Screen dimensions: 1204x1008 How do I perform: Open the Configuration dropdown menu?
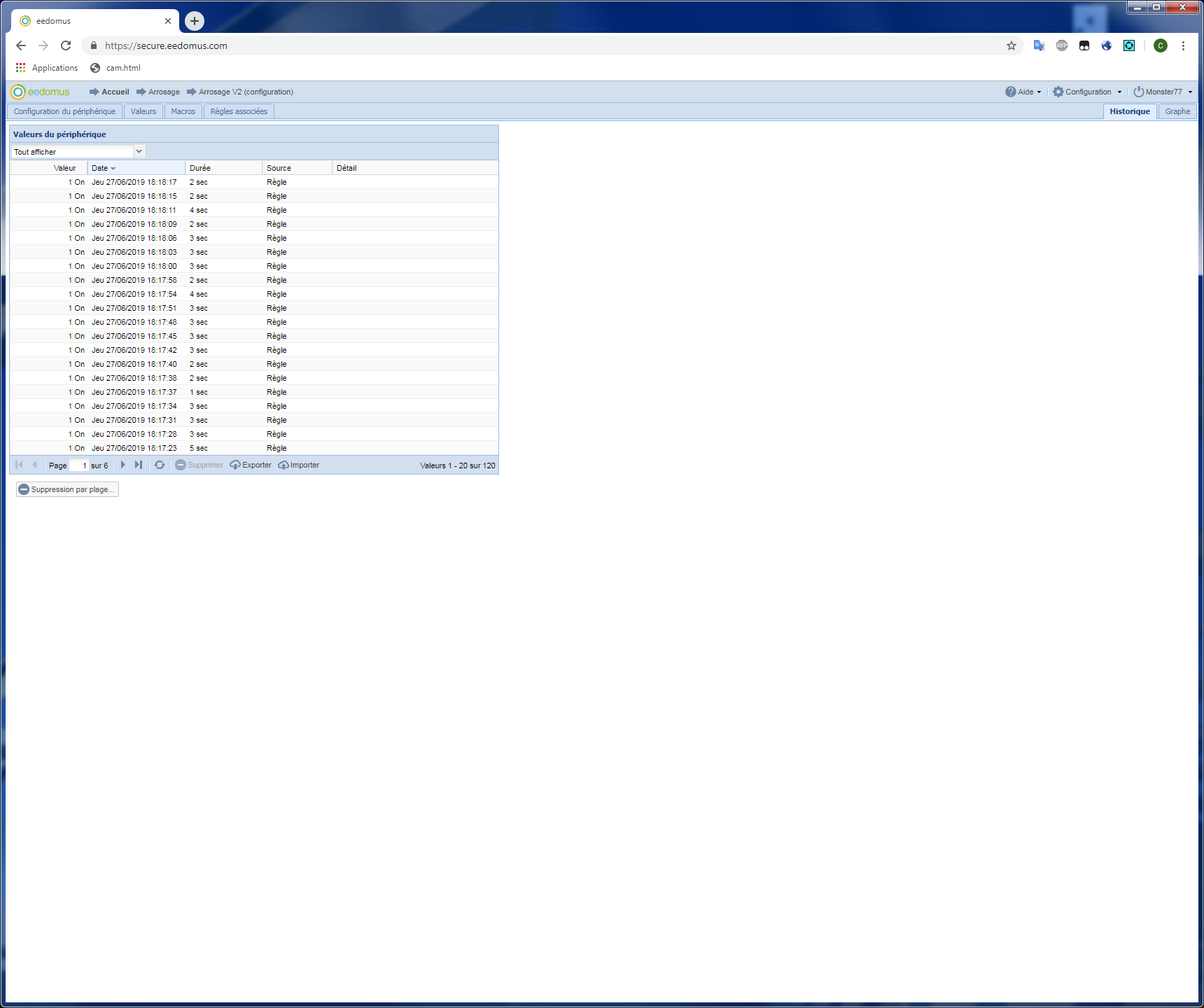coord(1088,92)
